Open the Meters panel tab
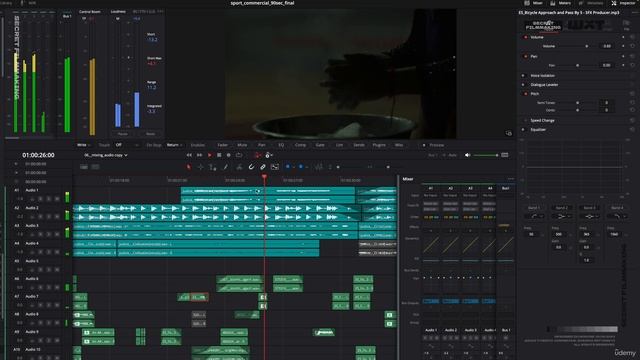Viewport: 640px width, 360px height. point(560,3)
